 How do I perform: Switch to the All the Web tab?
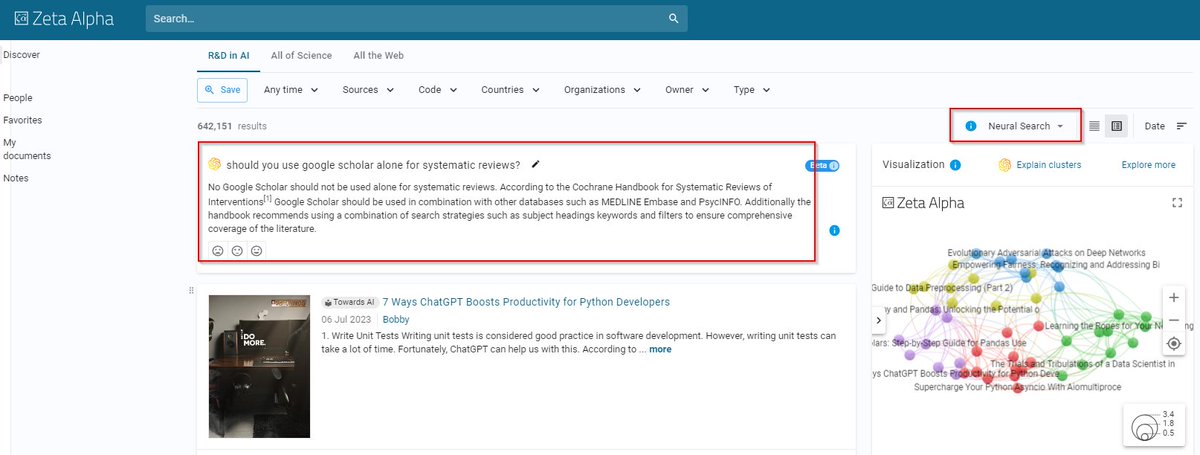[378, 55]
